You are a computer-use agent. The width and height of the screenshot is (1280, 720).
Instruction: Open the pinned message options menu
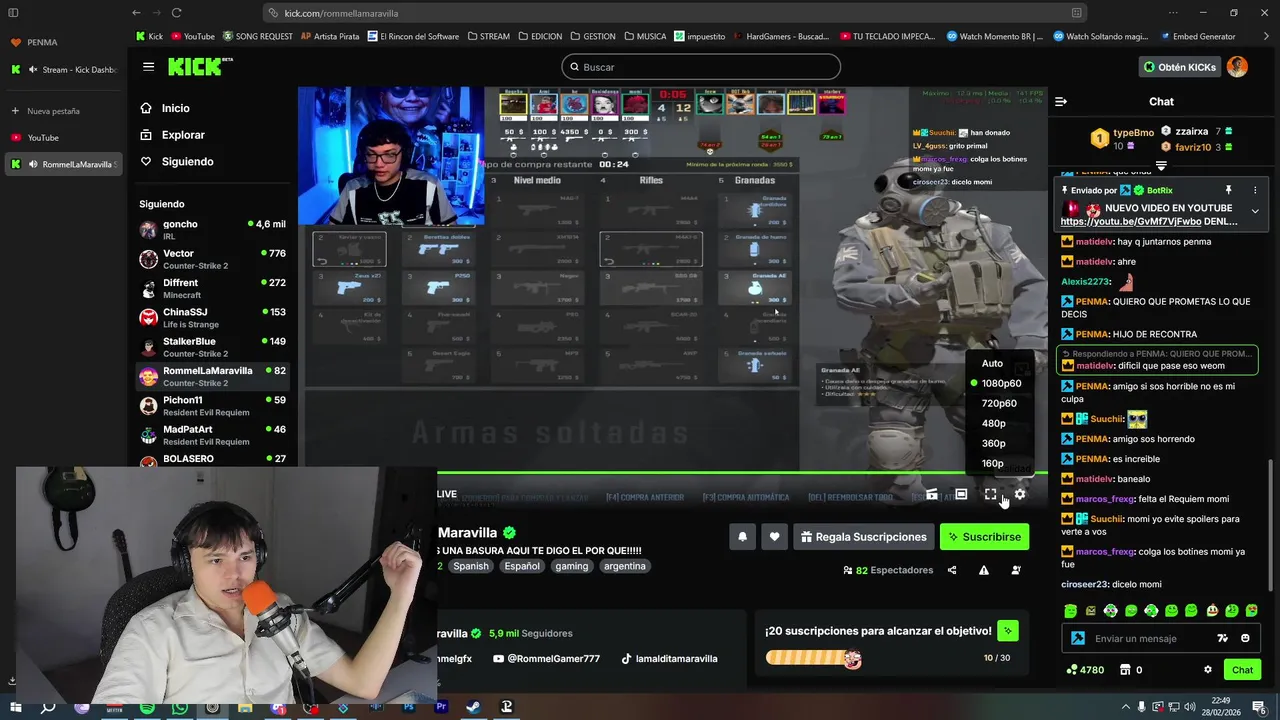point(1255,190)
